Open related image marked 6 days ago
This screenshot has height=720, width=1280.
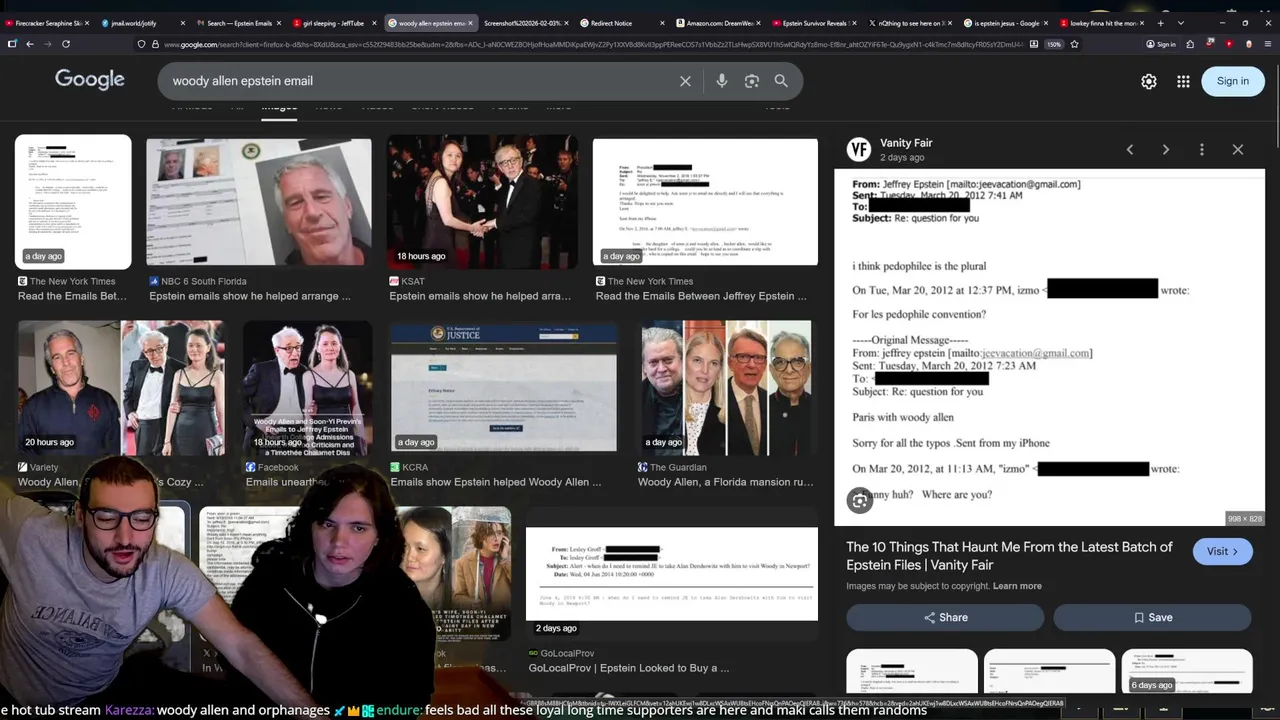tap(1187, 671)
